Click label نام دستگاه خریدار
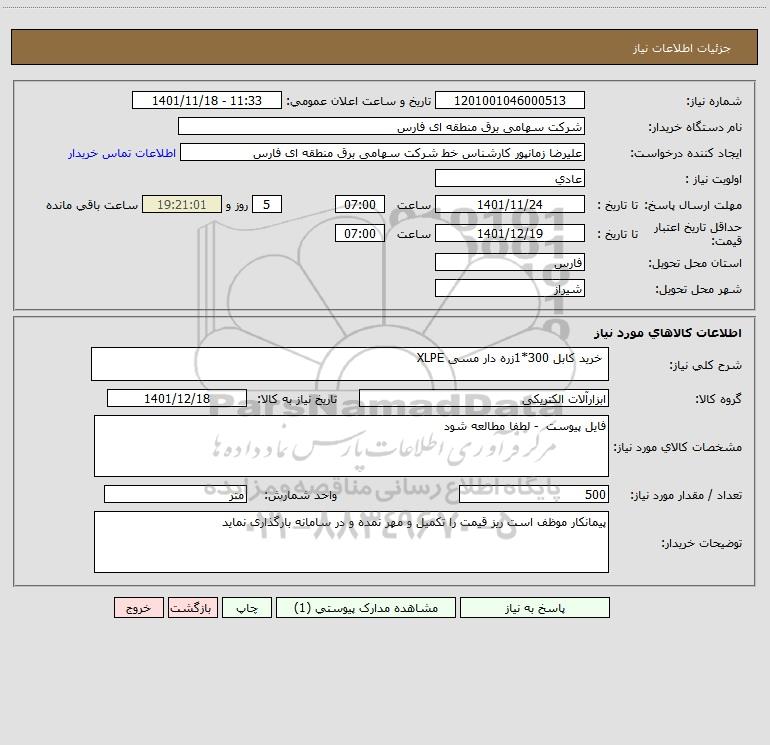The image size is (770, 745). point(695,128)
